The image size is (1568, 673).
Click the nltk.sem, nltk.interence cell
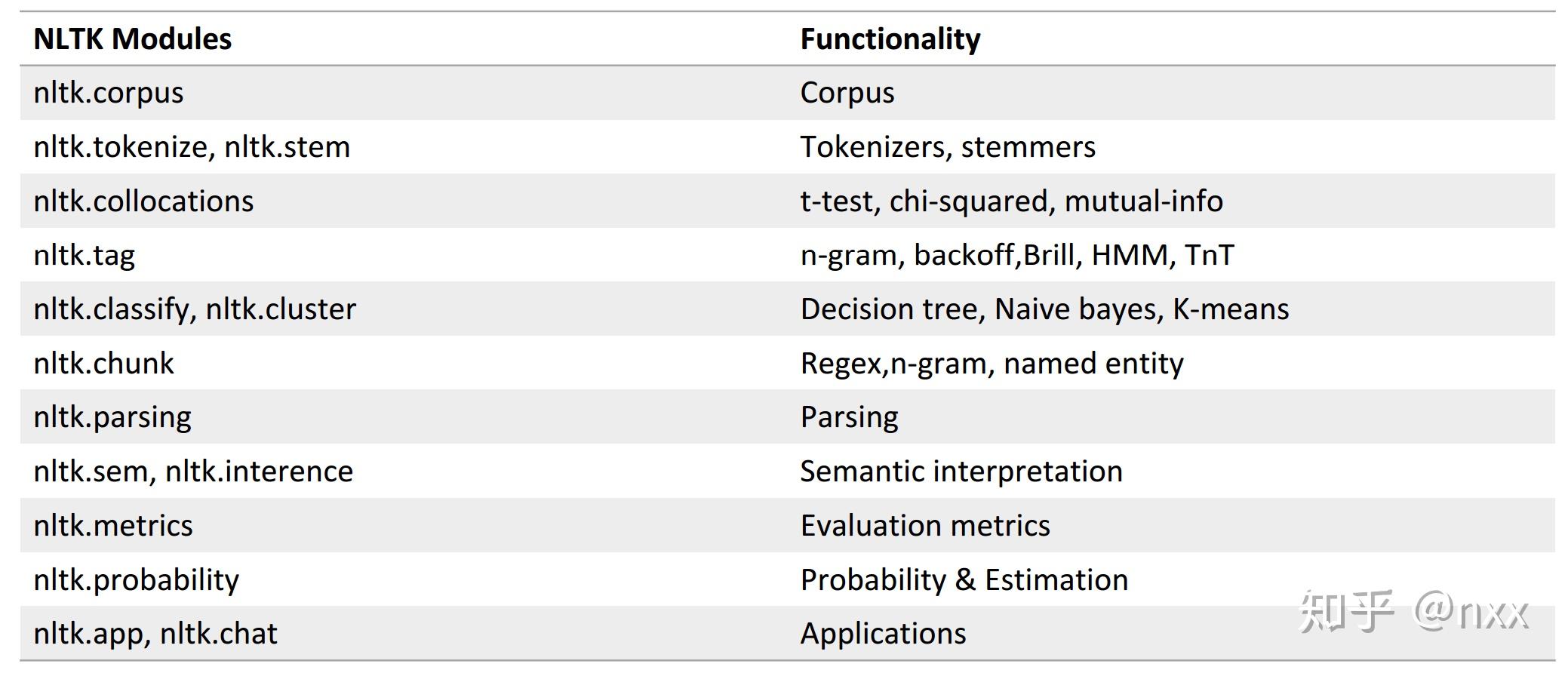[193, 472]
